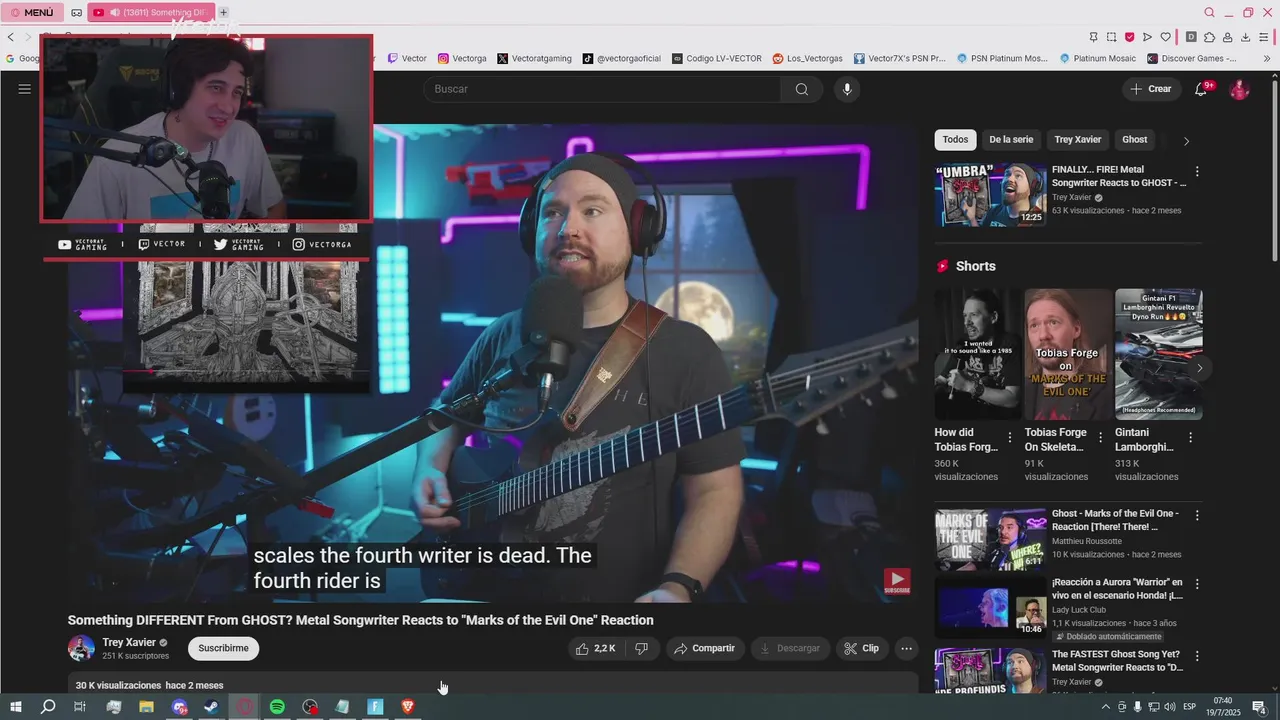The height and width of the screenshot is (720, 1280).
Task: Show next Shorts with the arrow
Action: point(1199,368)
